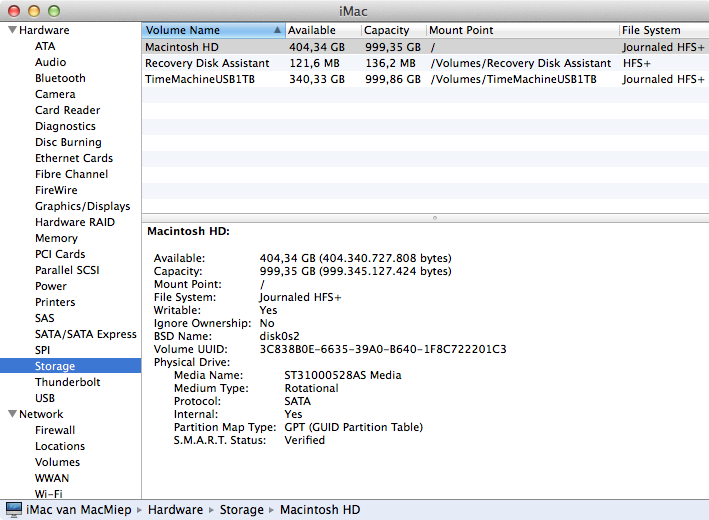709x520 pixels.
Task: Sort by Available column header
Action: (x=323, y=30)
